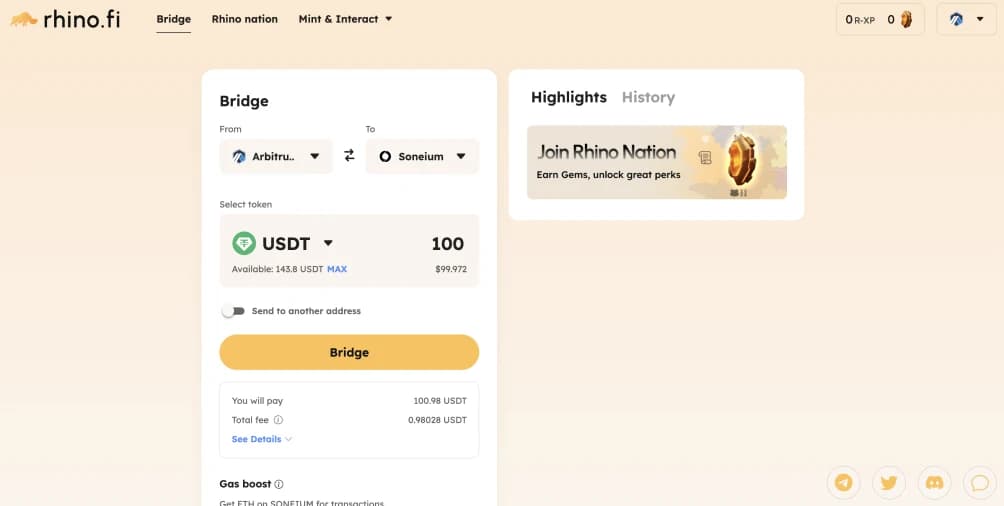Click the Total fee info icon

coord(278,420)
